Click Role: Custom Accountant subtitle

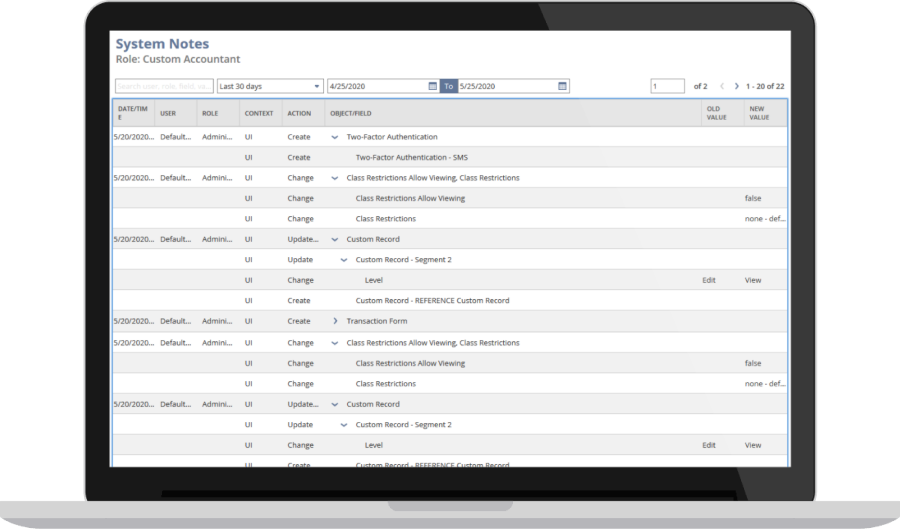[x=178, y=59]
